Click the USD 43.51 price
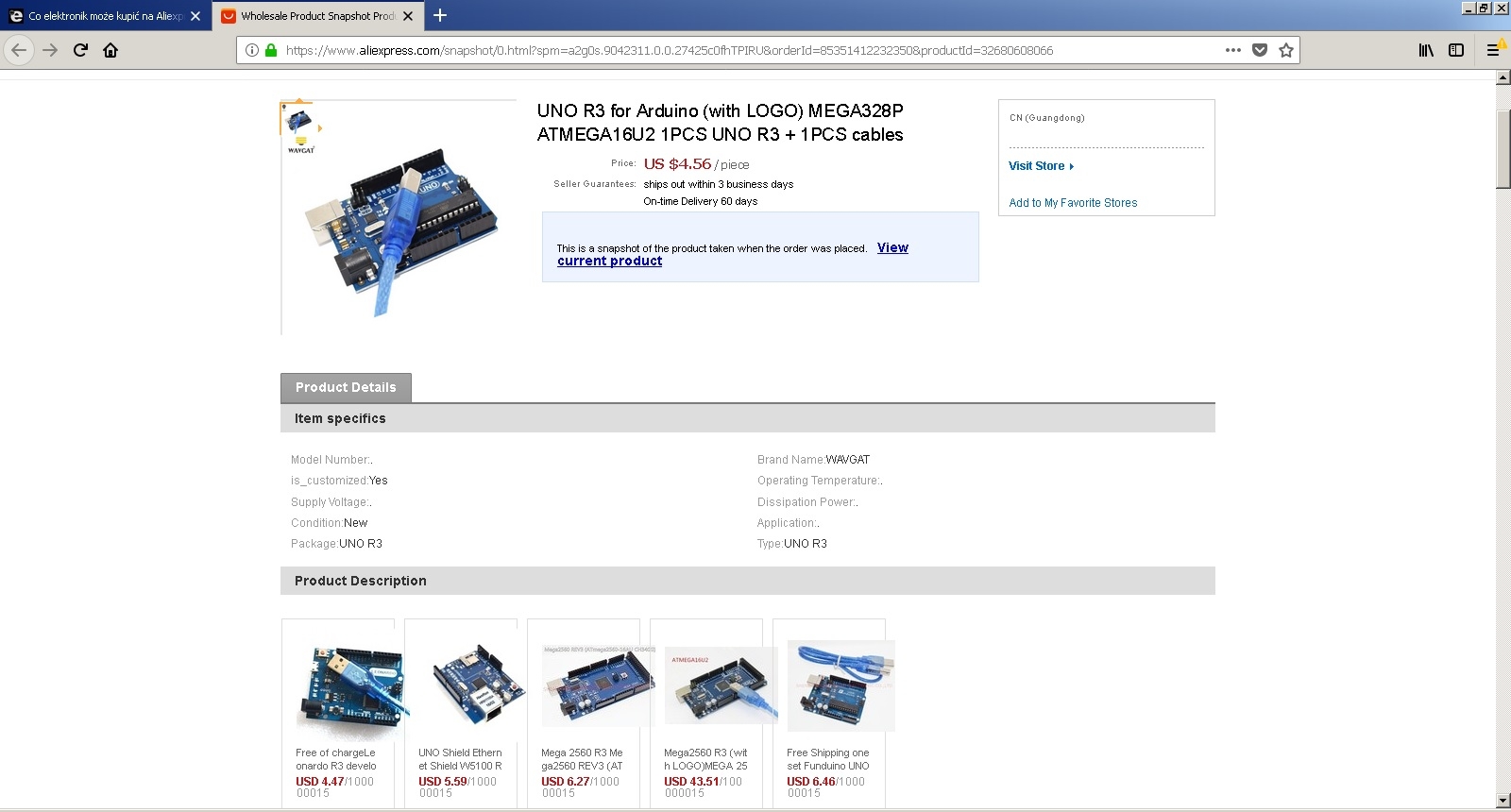Image resolution: width=1511 pixels, height=812 pixels. (690, 782)
